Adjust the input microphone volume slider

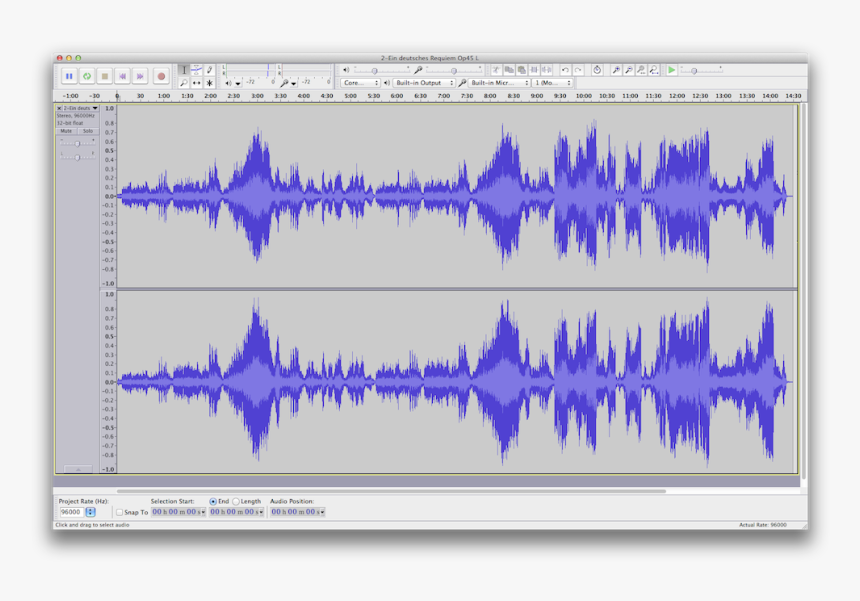[x=454, y=70]
